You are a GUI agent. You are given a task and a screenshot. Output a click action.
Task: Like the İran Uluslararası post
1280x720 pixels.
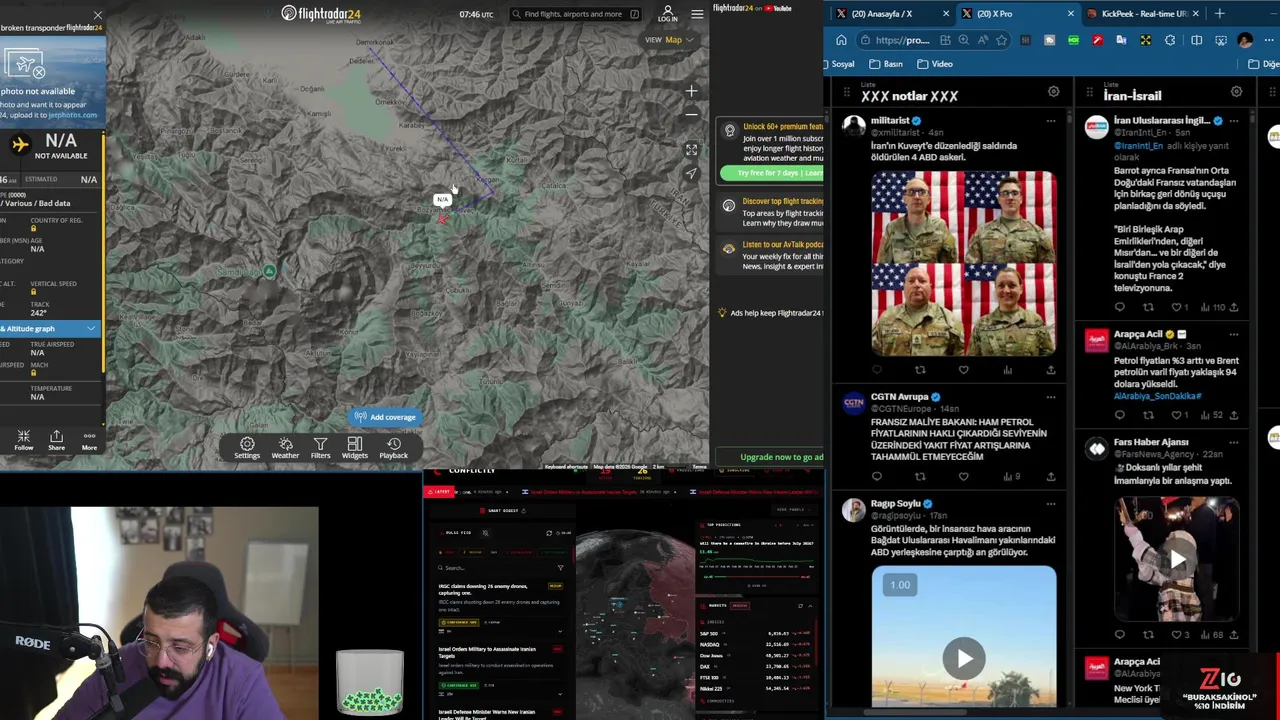1177,307
